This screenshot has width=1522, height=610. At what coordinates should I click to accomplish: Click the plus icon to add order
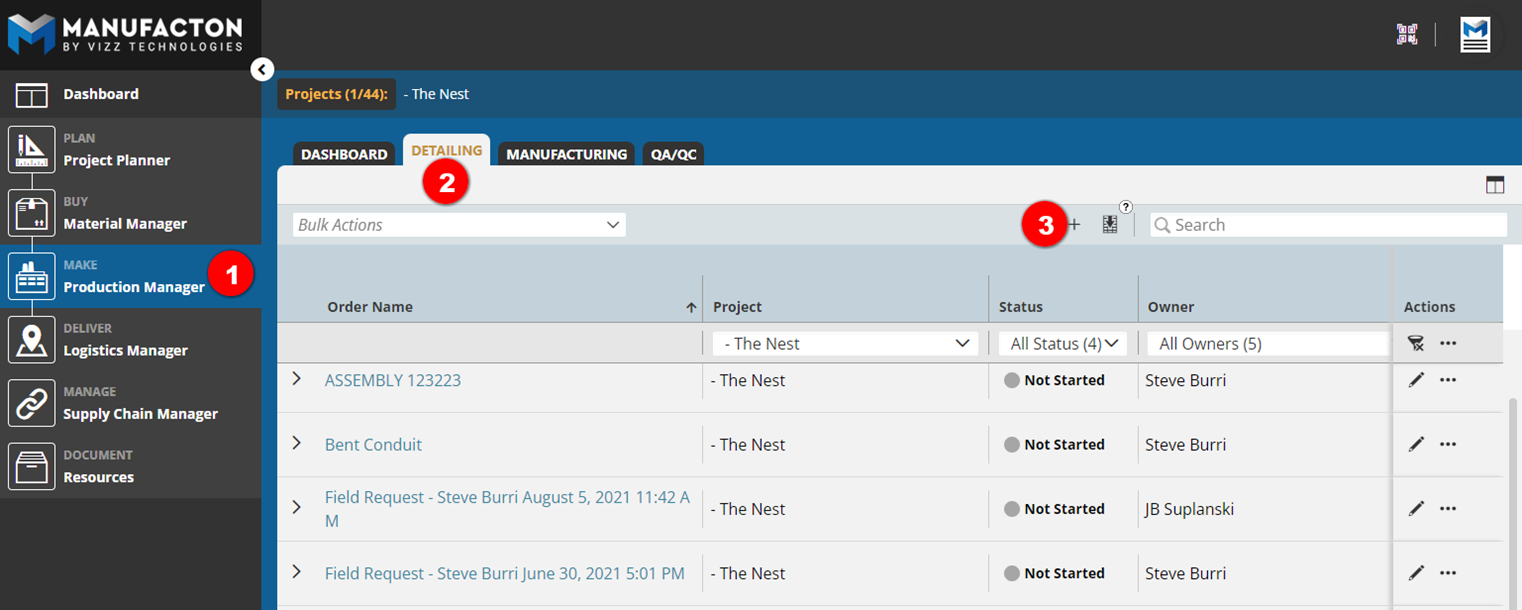point(1075,225)
